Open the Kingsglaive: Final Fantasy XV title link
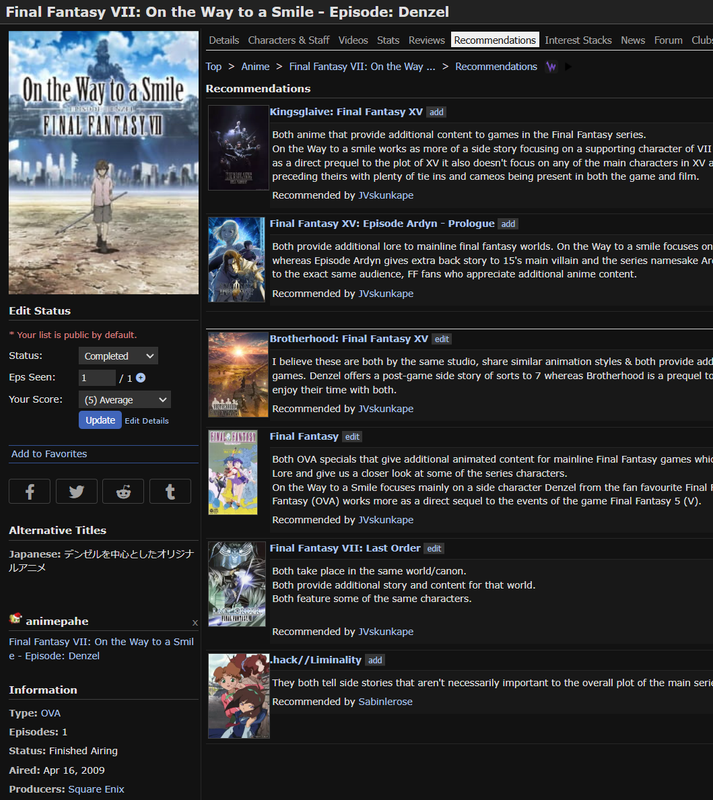The width and height of the screenshot is (713, 800). [346, 112]
